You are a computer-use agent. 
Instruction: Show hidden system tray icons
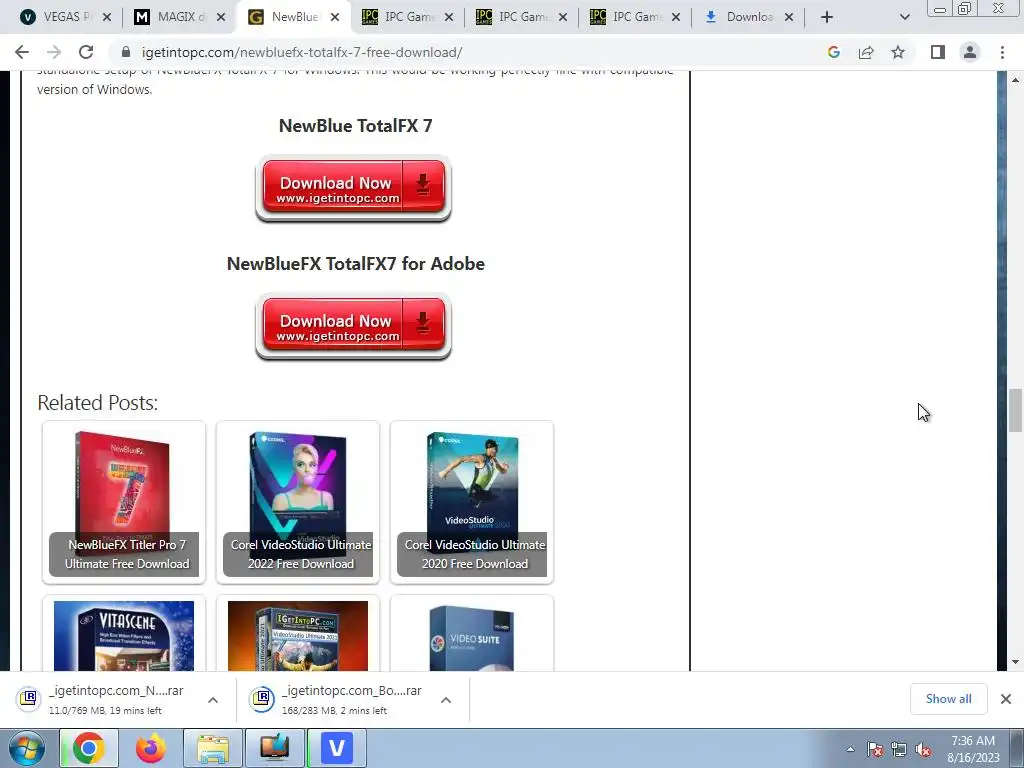(x=850, y=749)
